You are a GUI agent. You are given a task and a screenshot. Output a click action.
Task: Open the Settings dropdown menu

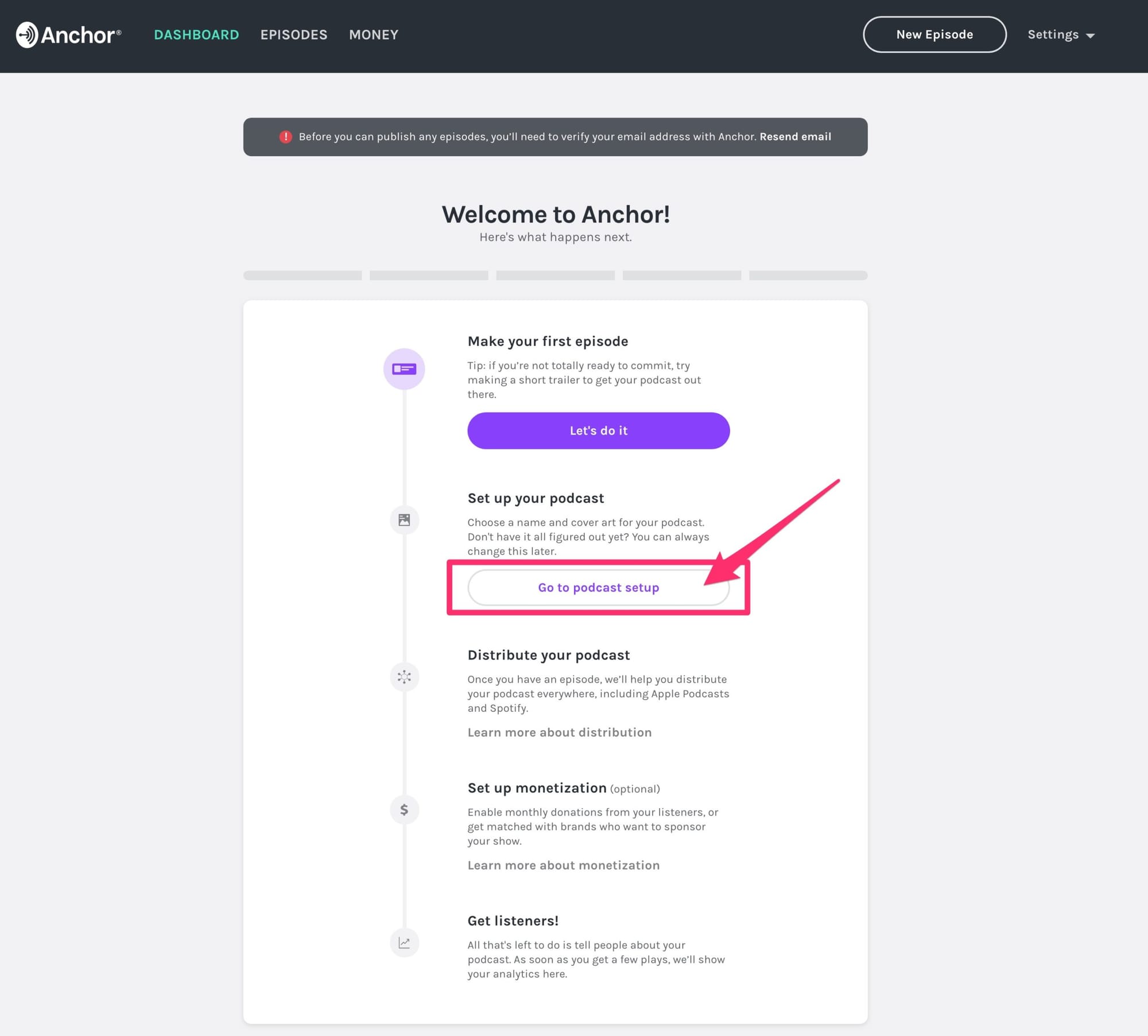tap(1061, 34)
